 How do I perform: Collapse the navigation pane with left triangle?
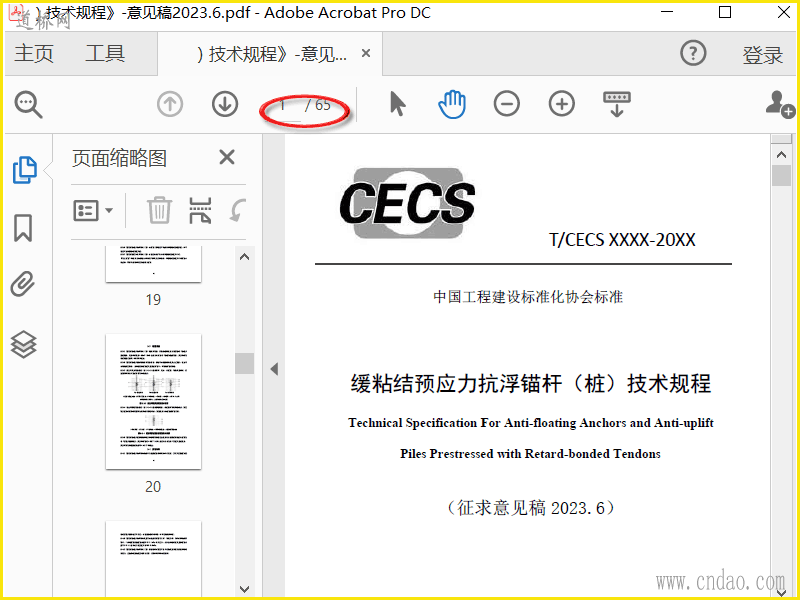point(274,369)
